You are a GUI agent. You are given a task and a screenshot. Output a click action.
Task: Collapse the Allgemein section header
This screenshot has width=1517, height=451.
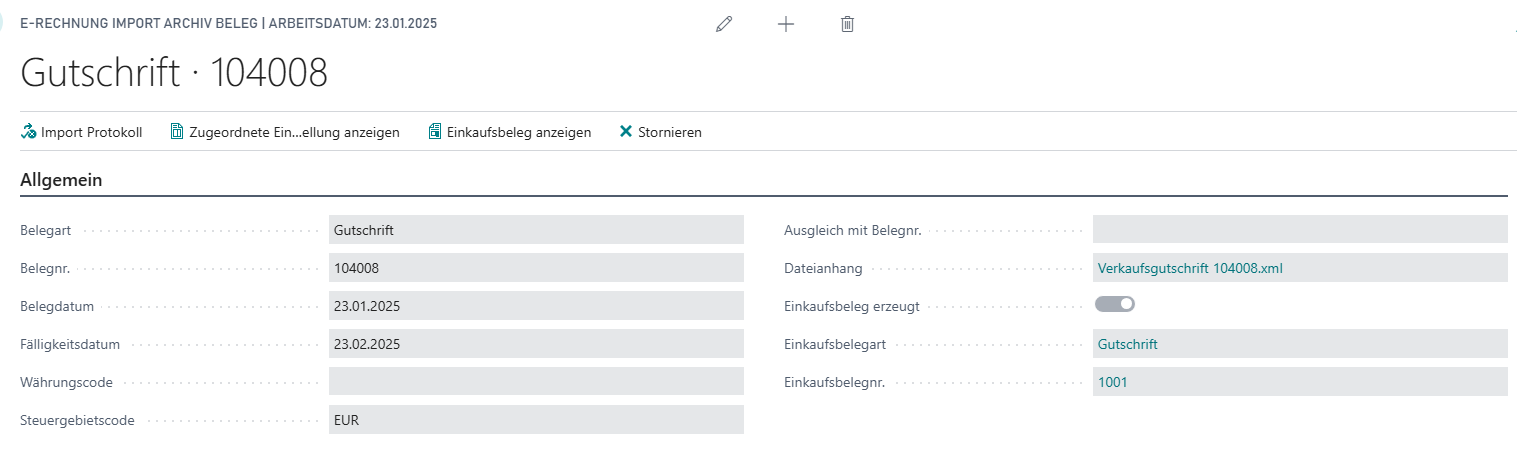[x=62, y=180]
